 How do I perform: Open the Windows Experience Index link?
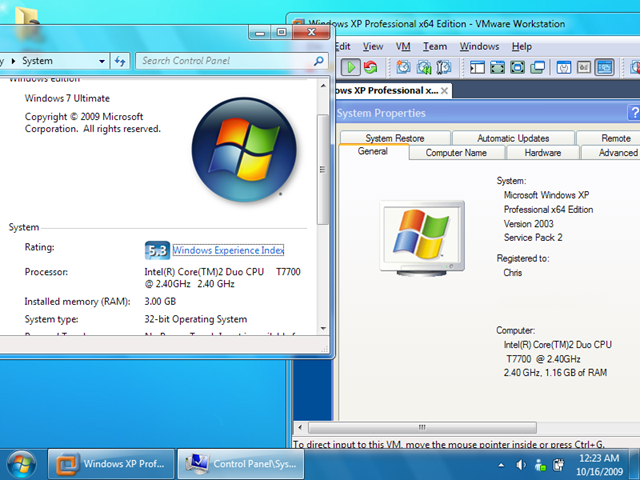(228, 250)
